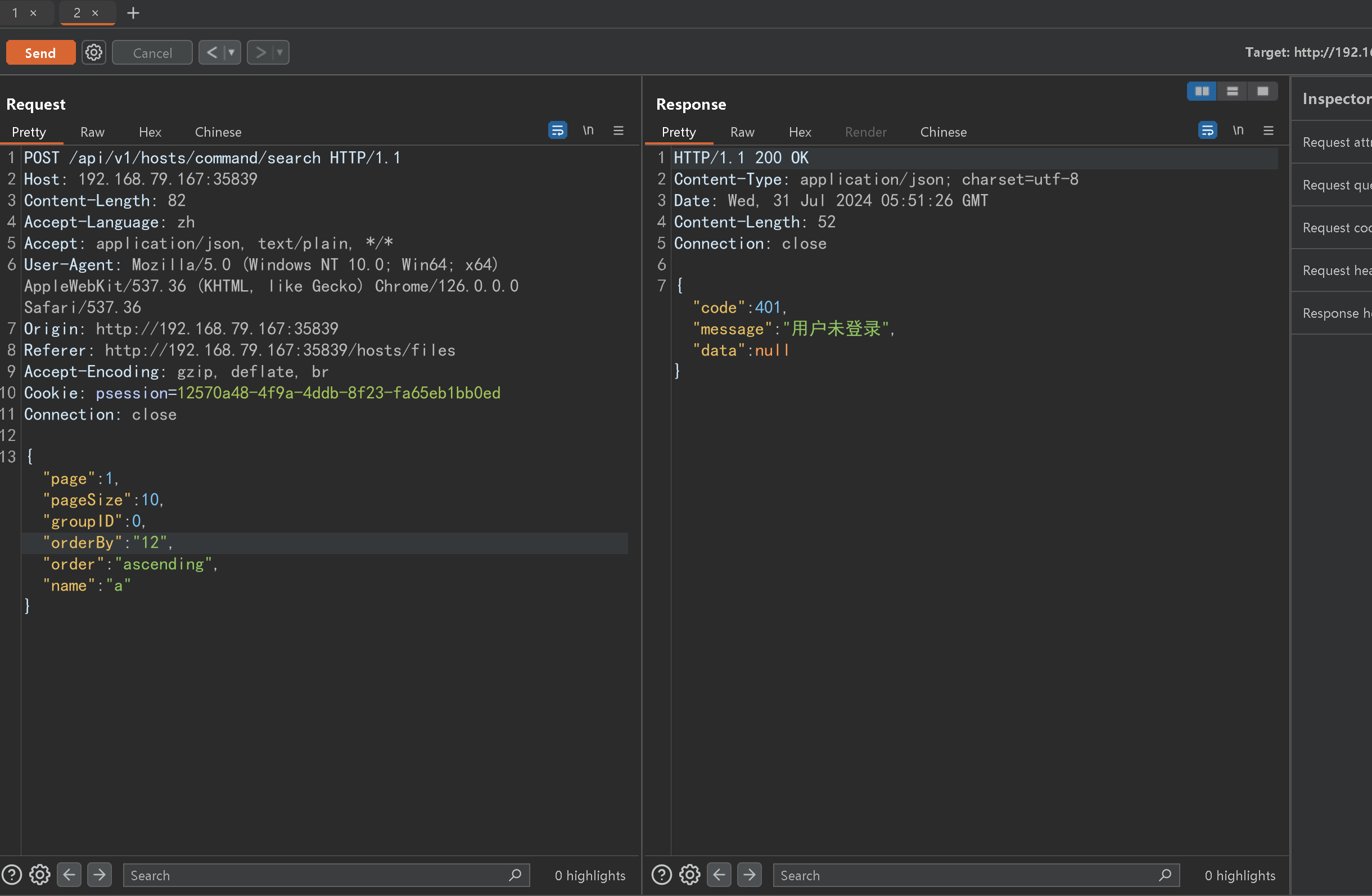Expand the previous navigation arrow dropdown
The height and width of the screenshot is (896, 1372).
[231, 52]
